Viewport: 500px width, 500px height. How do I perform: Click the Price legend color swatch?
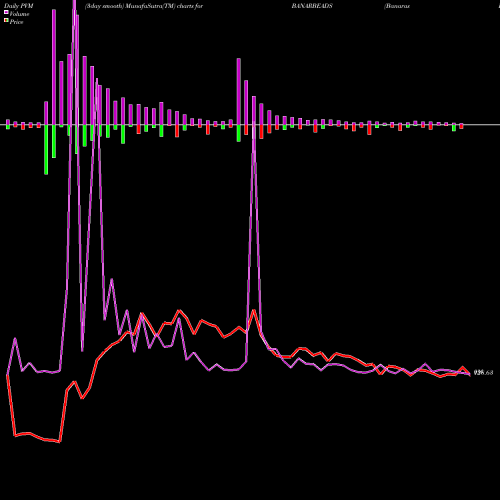[6, 21]
